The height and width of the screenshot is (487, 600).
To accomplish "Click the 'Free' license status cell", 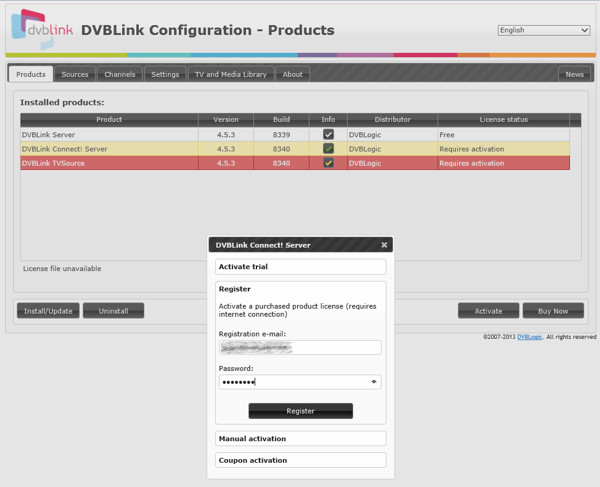I will [x=504, y=134].
